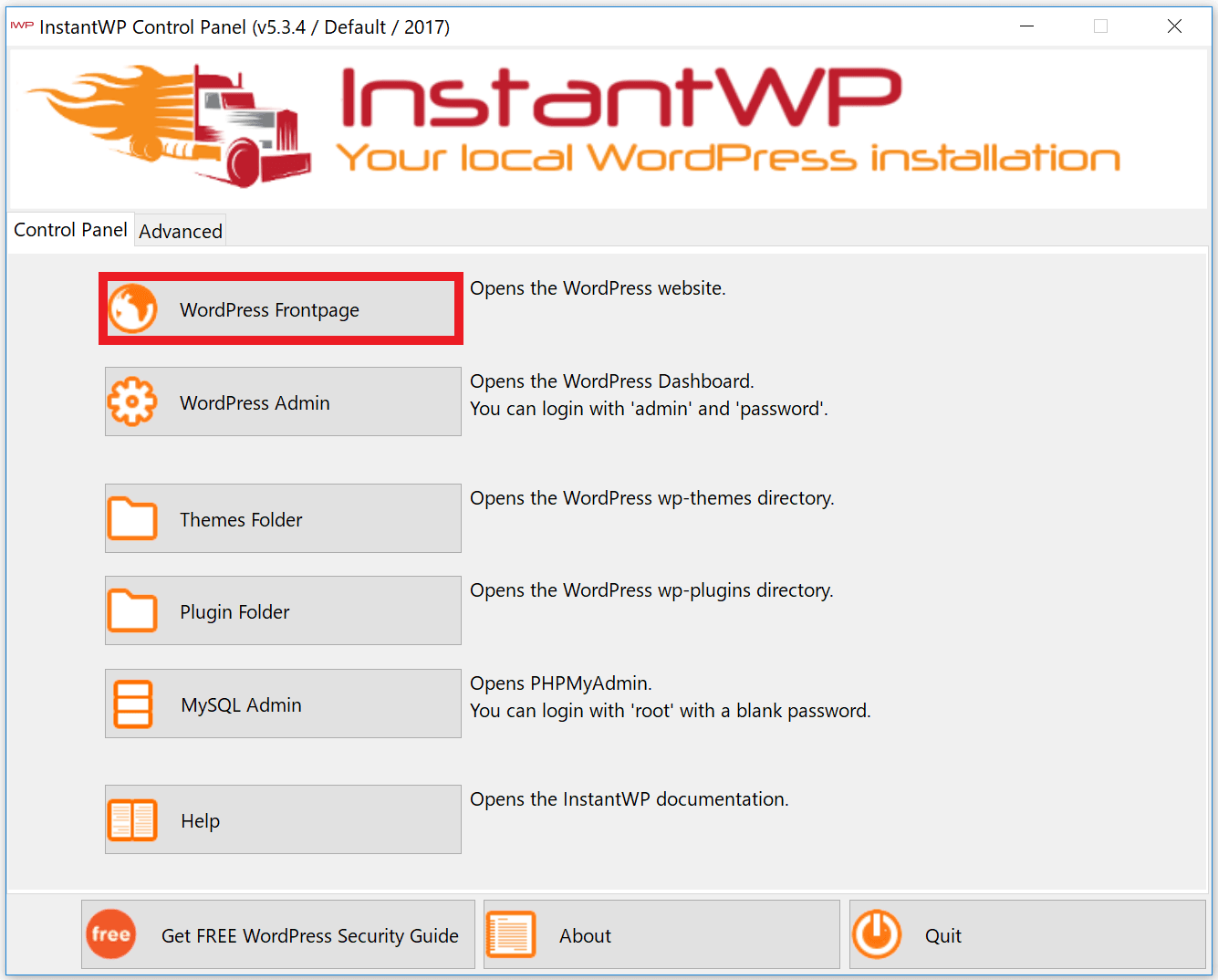The width and height of the screenshot is (1218, 980).
Task: Click the Plugin Folder folder icon
Action: [x=132, y=610]
